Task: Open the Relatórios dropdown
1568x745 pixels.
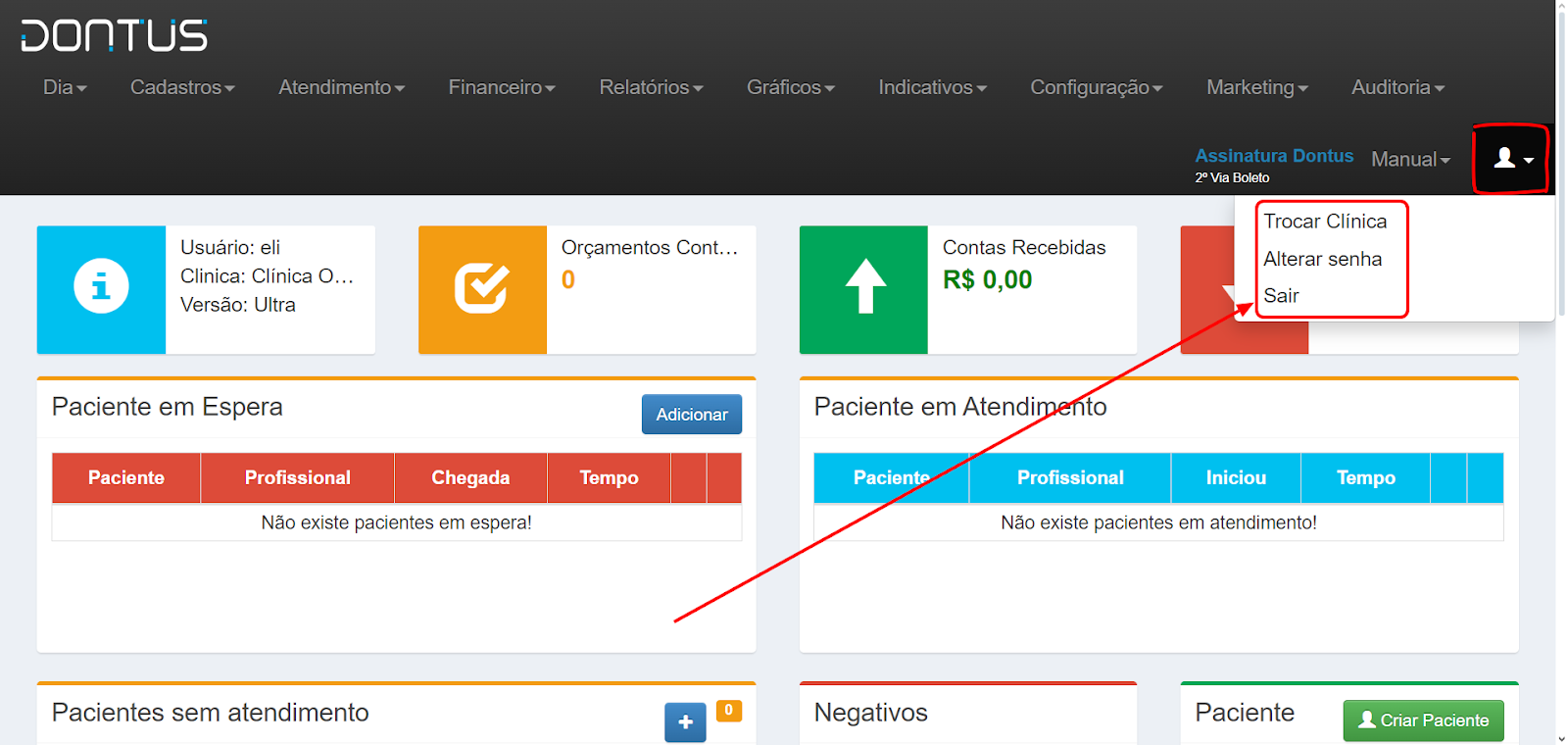Action: tap(651, 87)
